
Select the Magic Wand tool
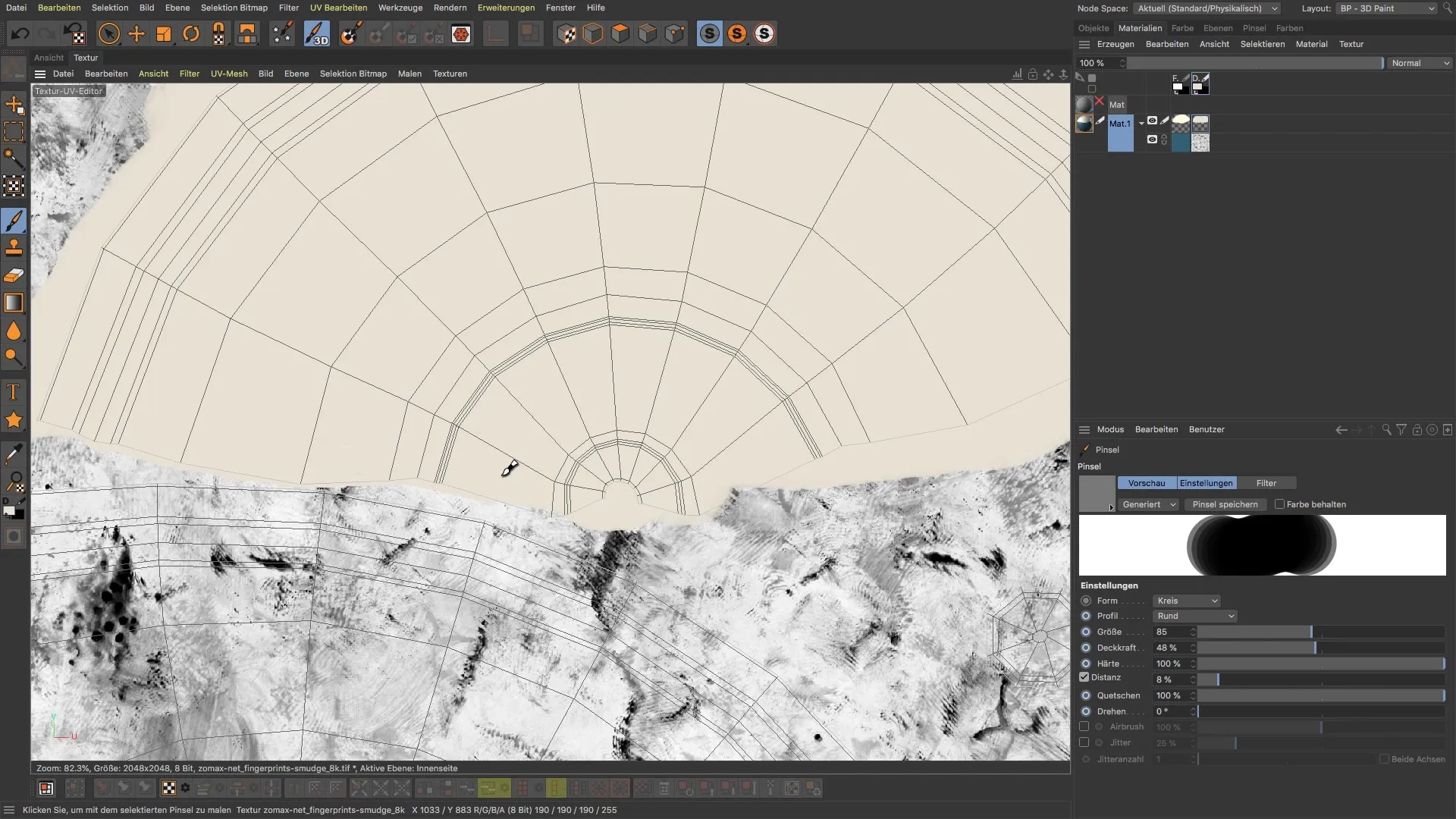point(14,158)
